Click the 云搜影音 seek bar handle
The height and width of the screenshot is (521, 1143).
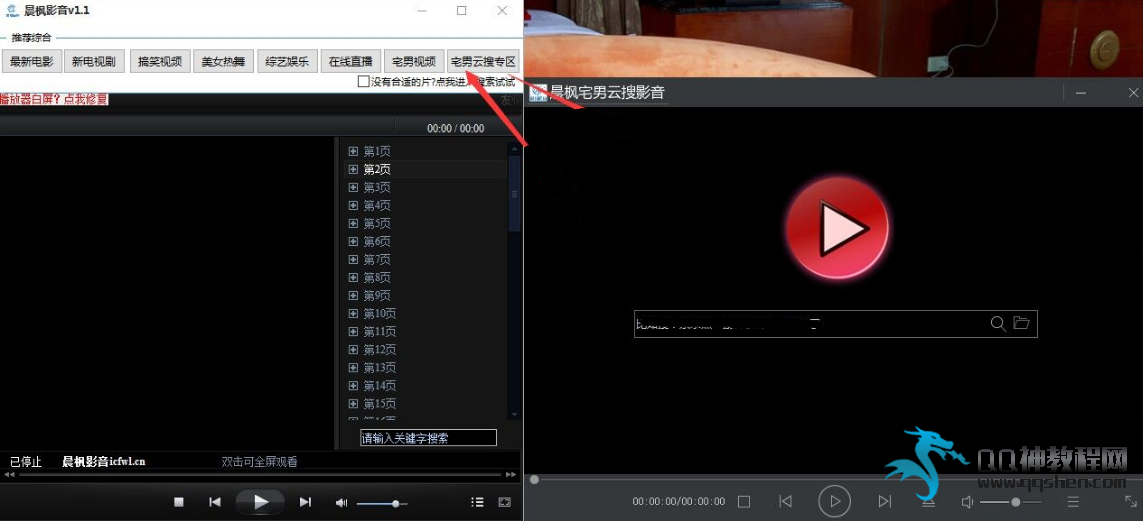point(534,479)
